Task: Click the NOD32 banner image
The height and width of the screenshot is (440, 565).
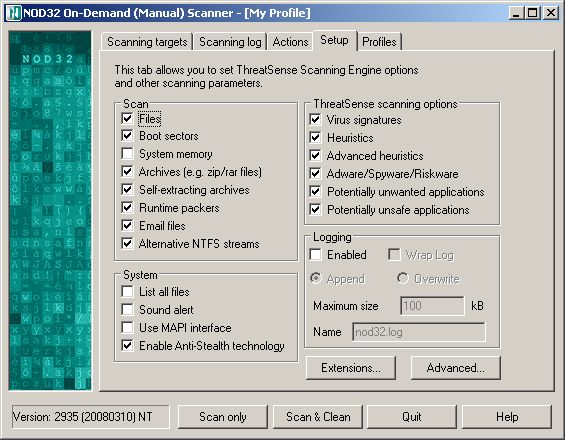Action: click(x=50, y=210)
